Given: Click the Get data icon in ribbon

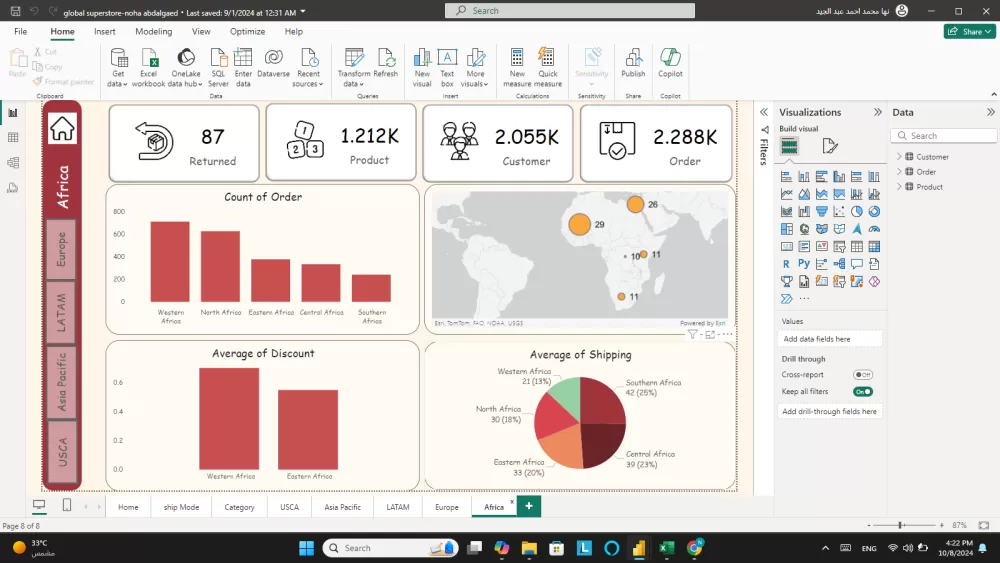Looking at the screenshot, I should (118, 60).
